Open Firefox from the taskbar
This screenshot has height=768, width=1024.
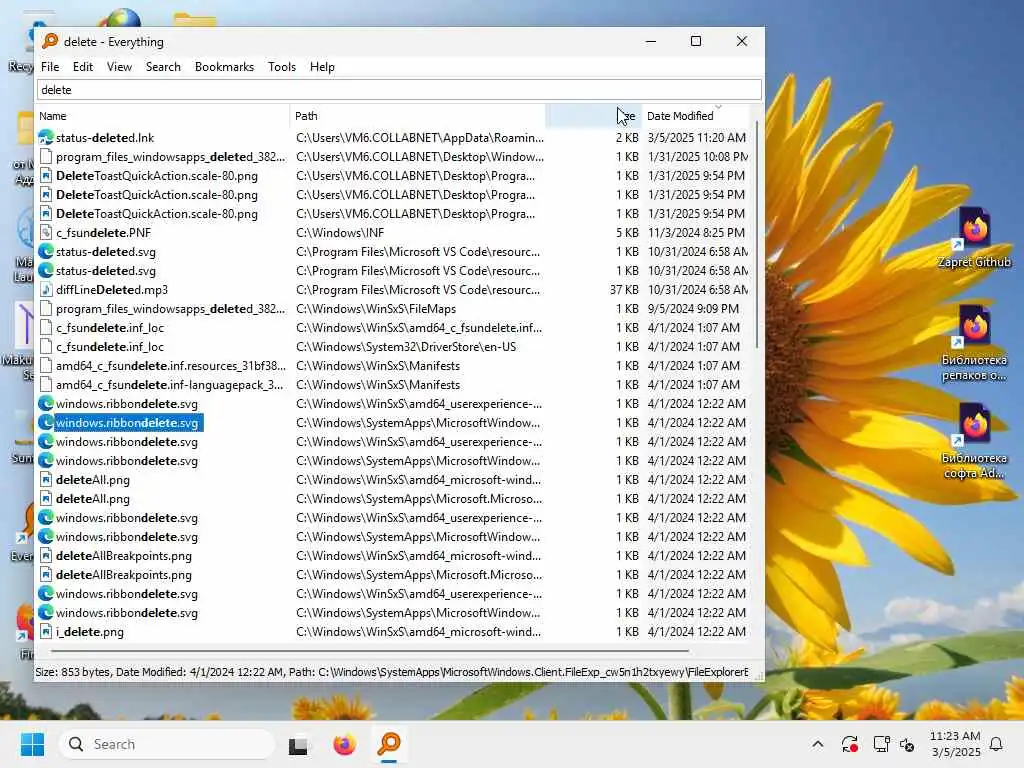[x=344, y=744]
